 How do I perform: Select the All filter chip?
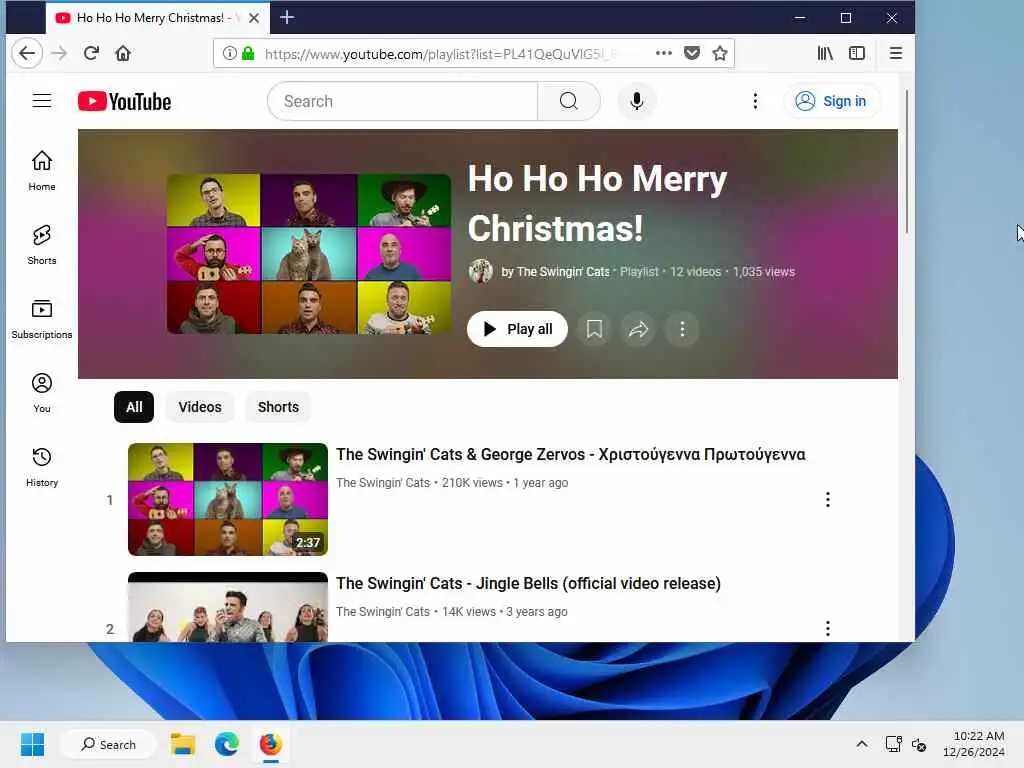point(134,407)
